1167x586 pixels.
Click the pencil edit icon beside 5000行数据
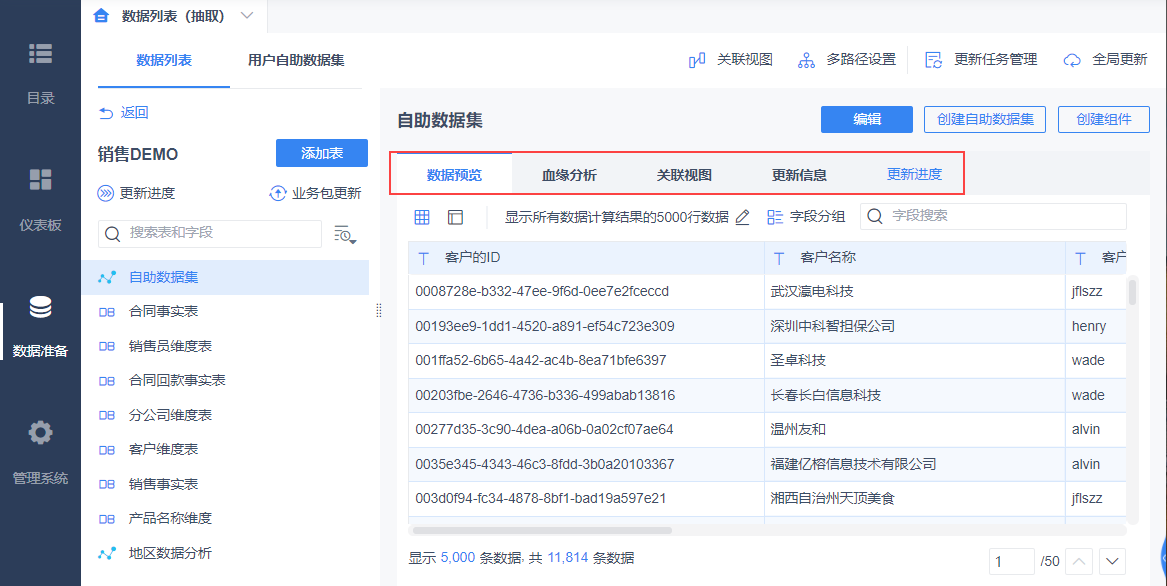pos(742,217)
